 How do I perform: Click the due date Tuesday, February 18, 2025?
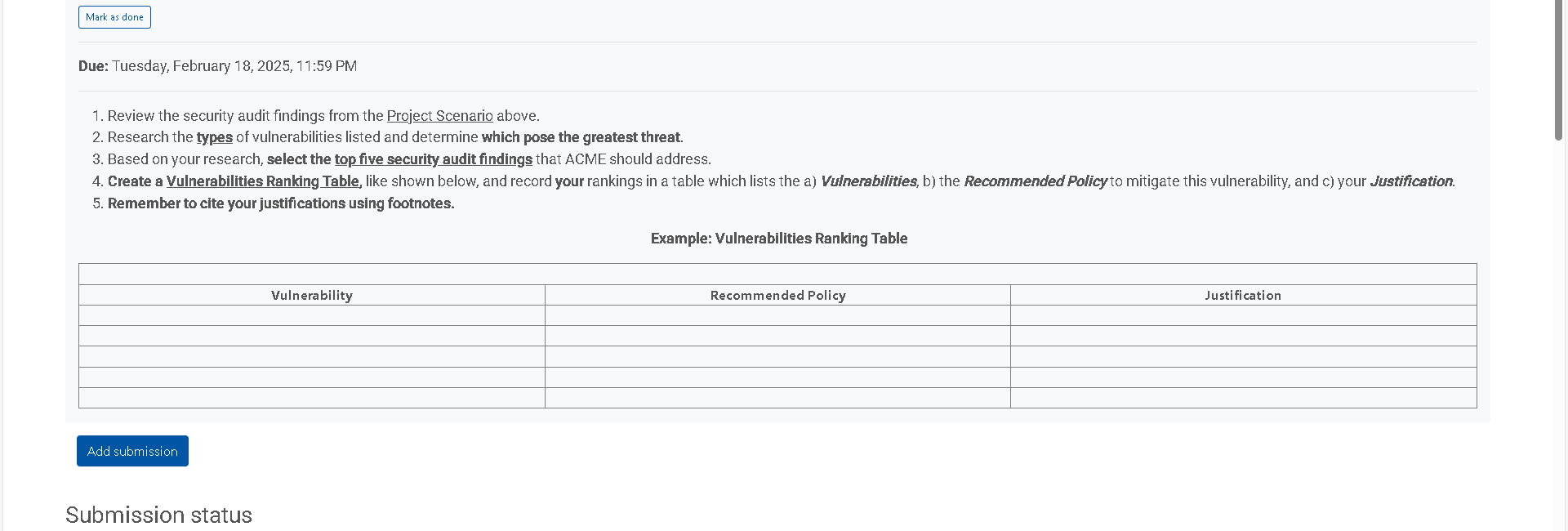coord(202,66)
